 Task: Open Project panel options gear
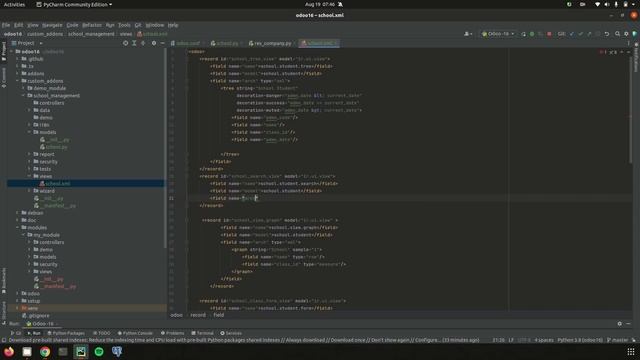click(154, 43)
